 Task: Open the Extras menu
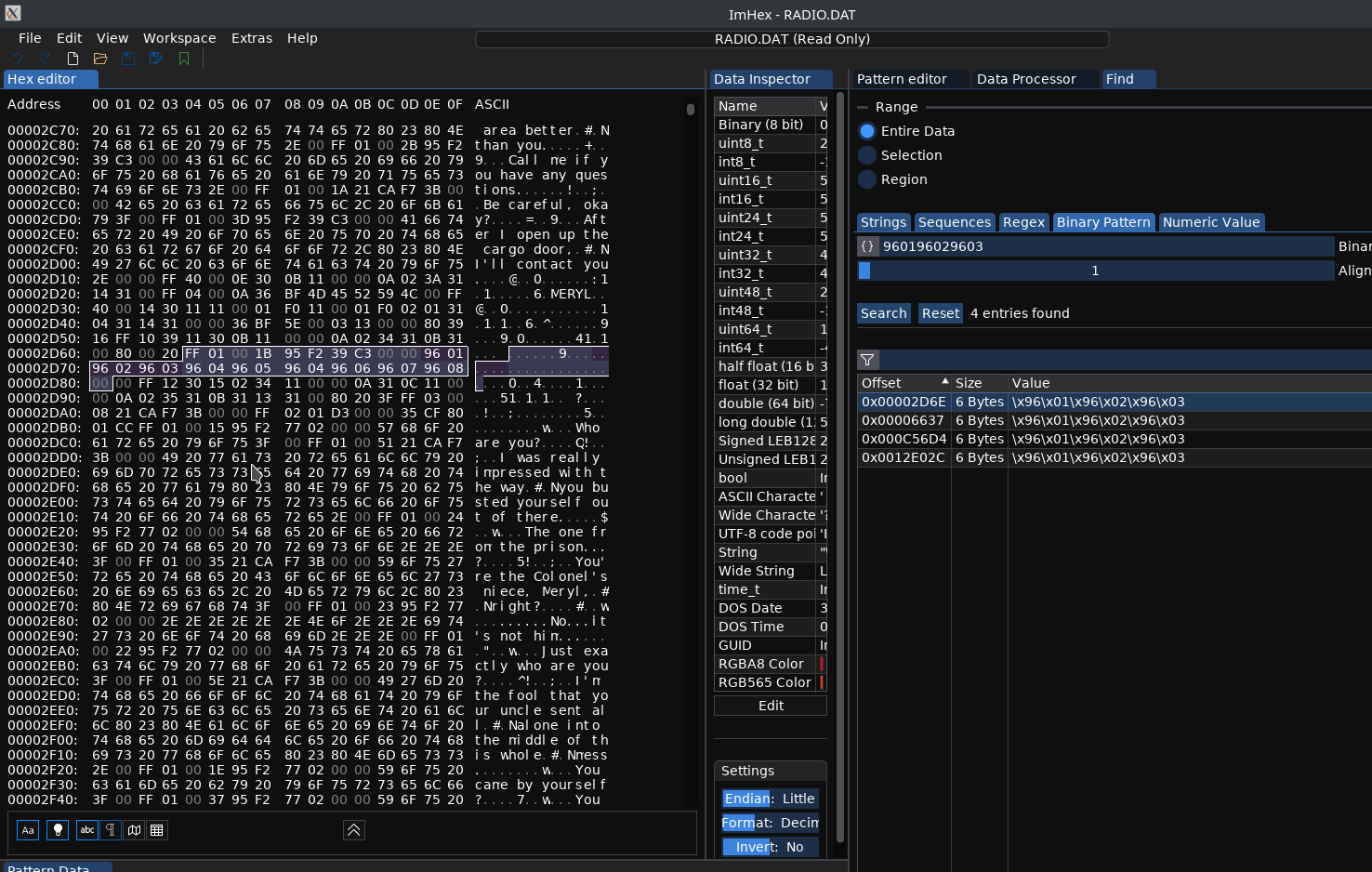click(x=251, y=38)
